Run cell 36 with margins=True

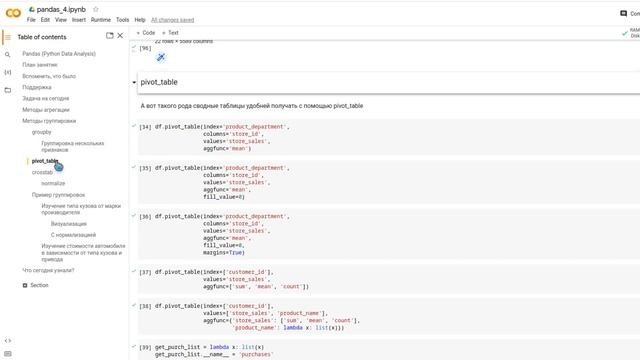tap(145, 217)
